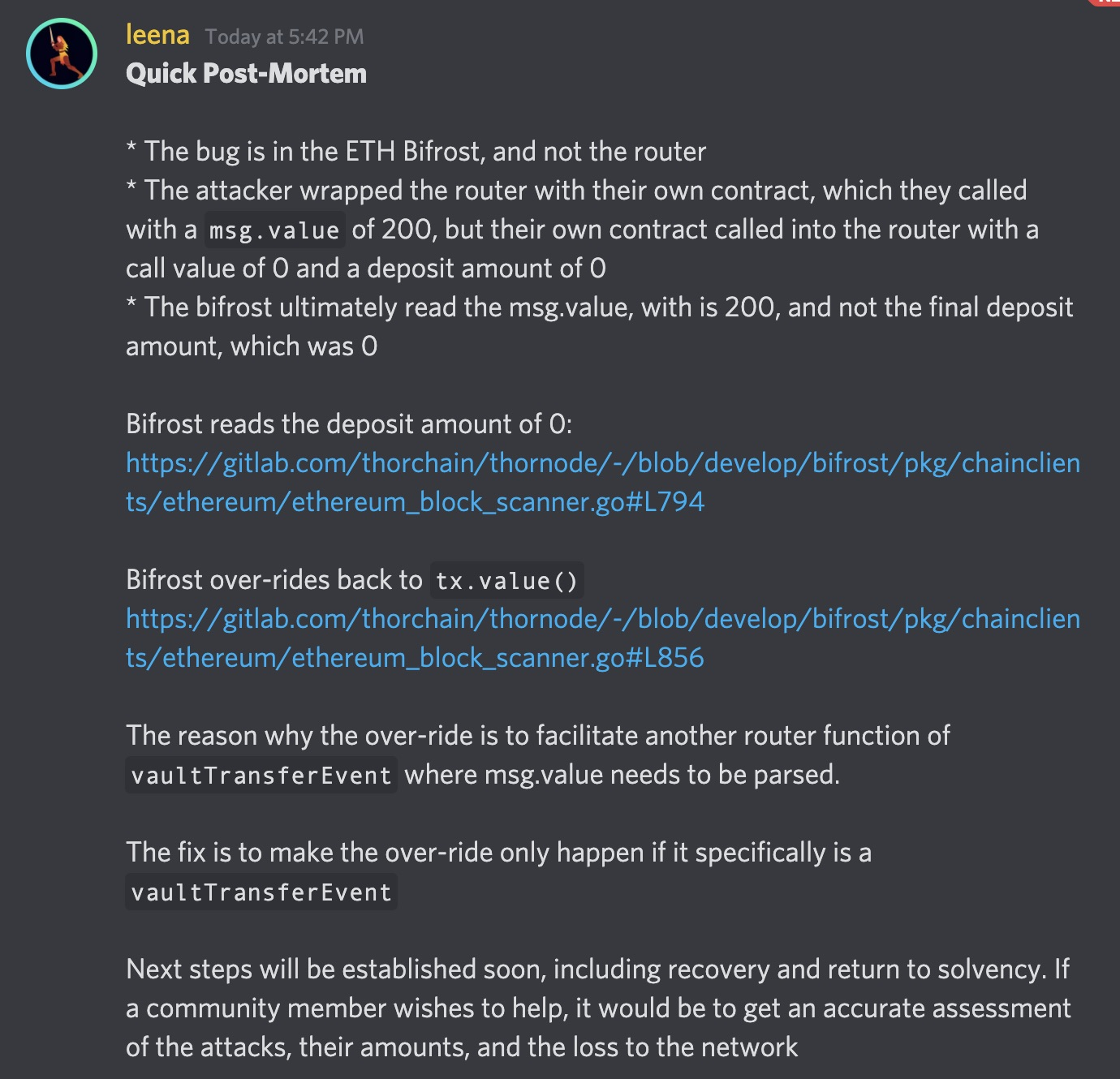Image resolution: width=1120 pixels, height=1079 pixels.
Task: Click the red badge at the top-right corner
Action: [1105, 2]
